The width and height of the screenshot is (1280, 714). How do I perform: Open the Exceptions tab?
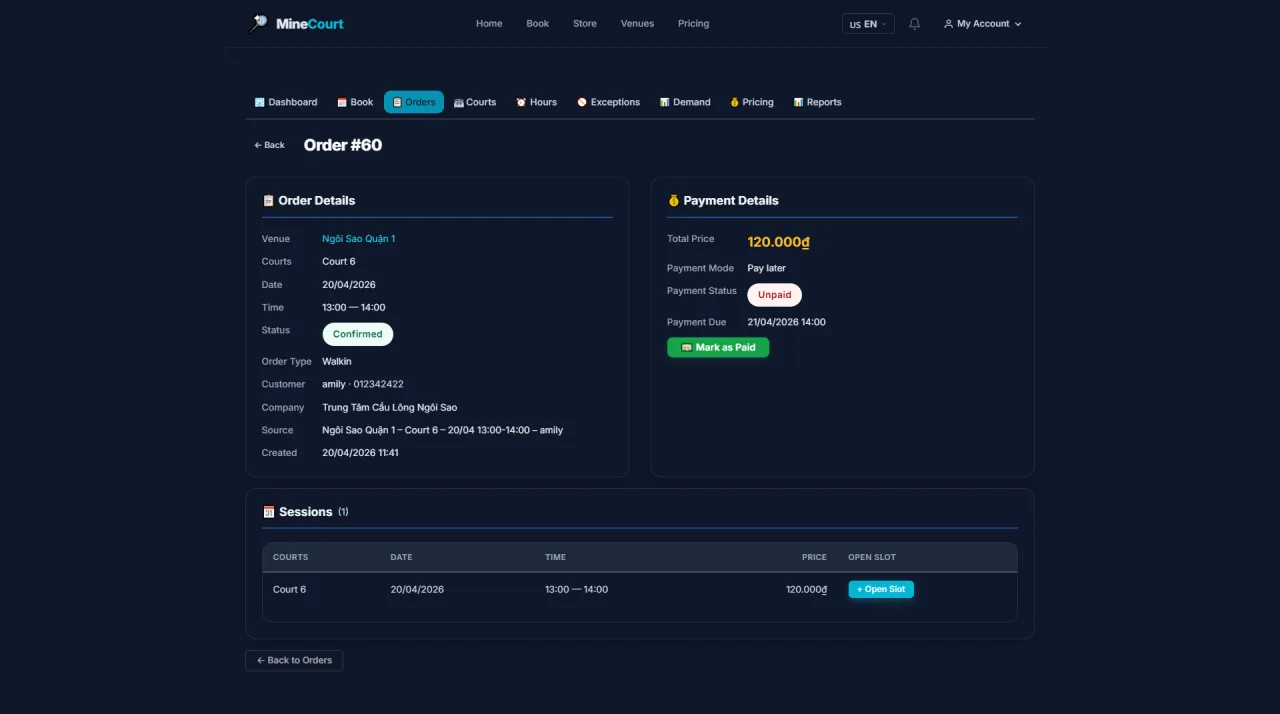click(608, 102)
